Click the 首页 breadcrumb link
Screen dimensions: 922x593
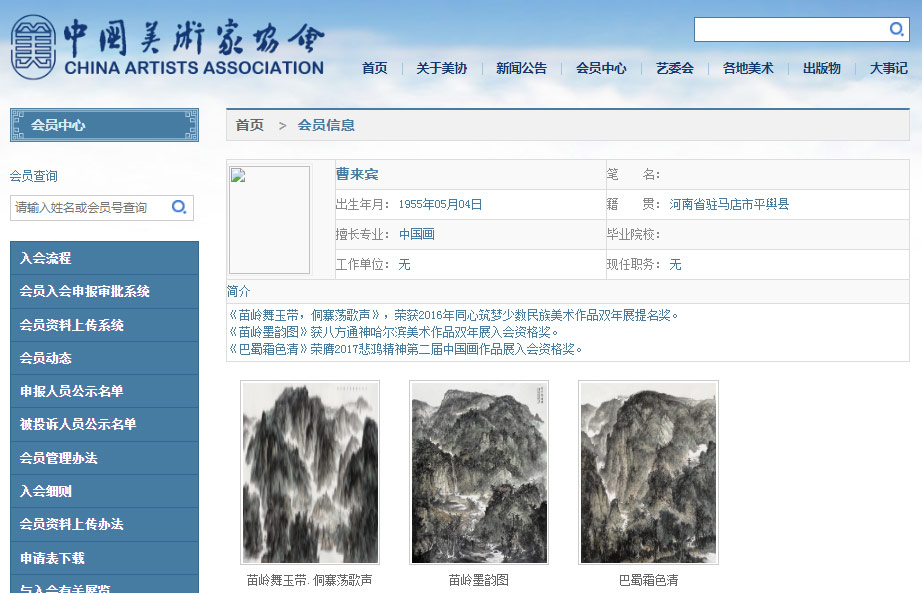(x=250, y=125)
